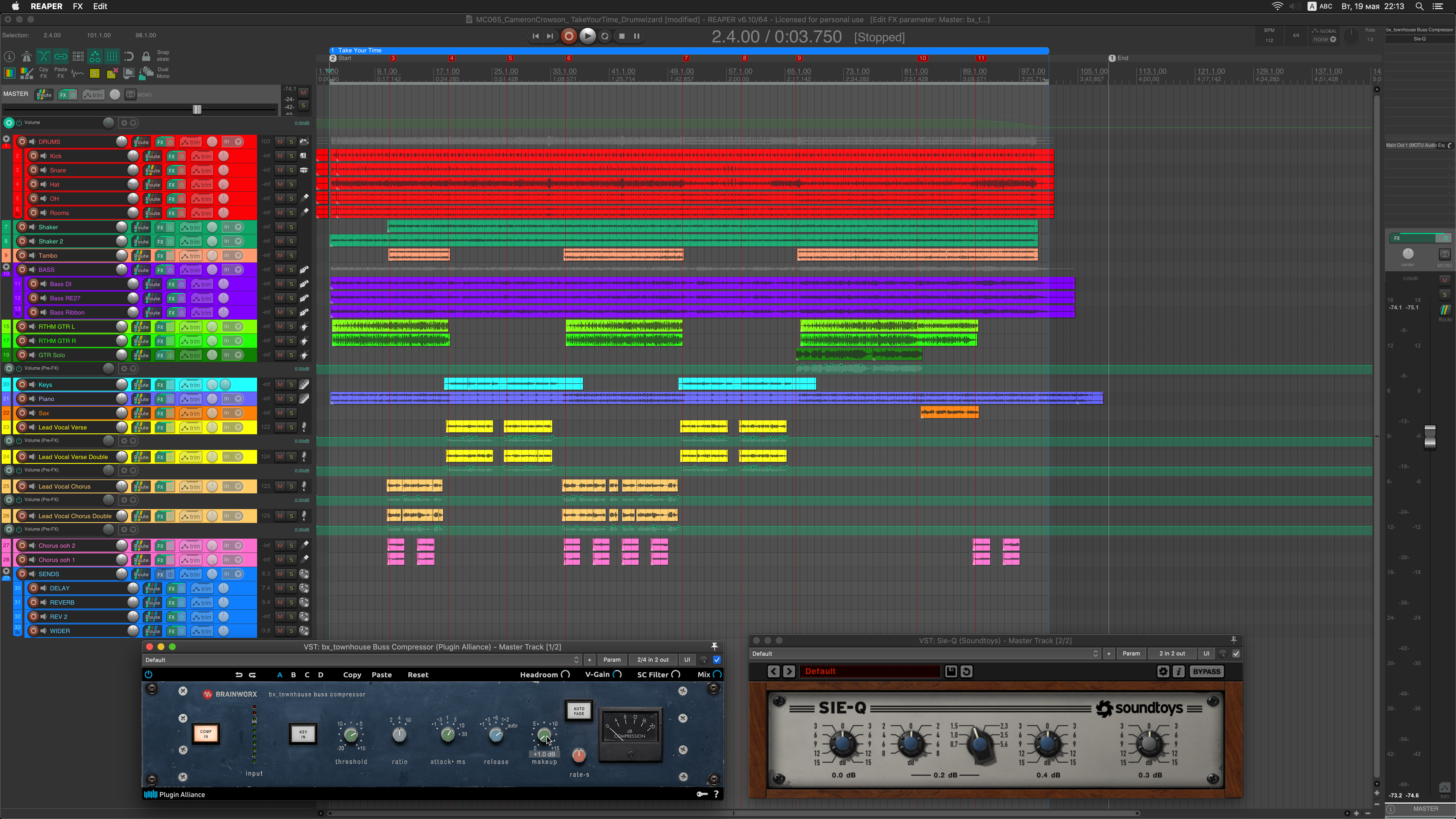Uncheck the bx_townhouse FX enable checkbox

pos(717,660)
